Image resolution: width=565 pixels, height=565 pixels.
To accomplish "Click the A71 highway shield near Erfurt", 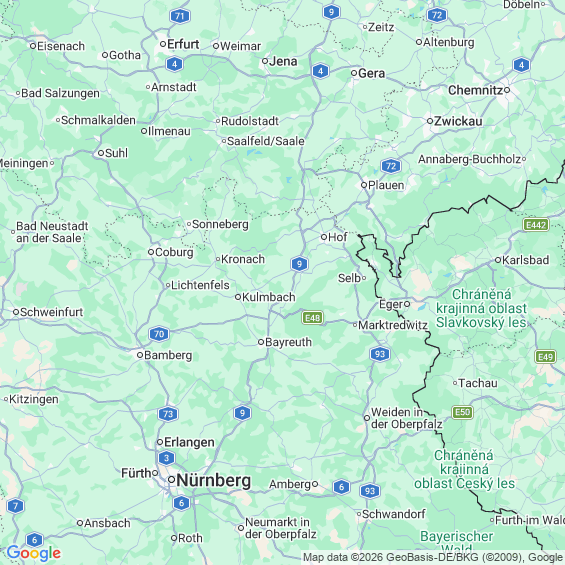I will point(180,16).
